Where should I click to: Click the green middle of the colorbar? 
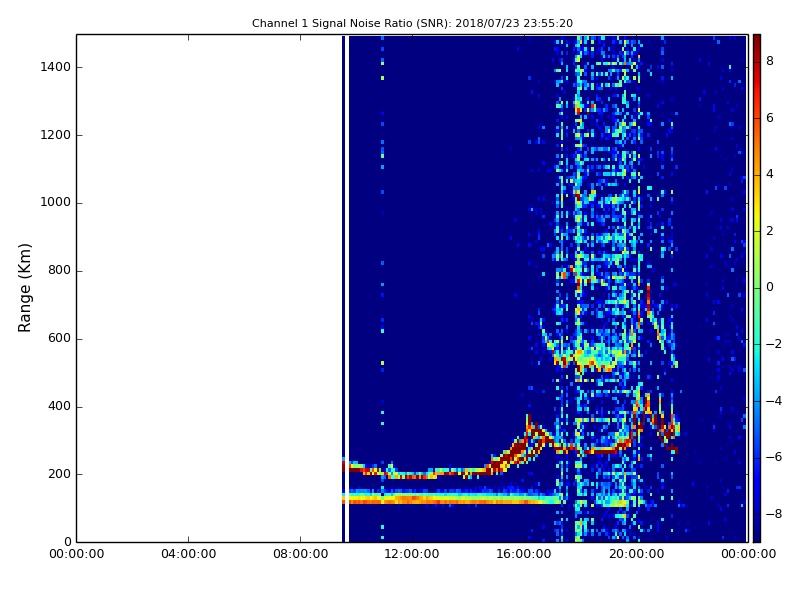click(757, 288)
